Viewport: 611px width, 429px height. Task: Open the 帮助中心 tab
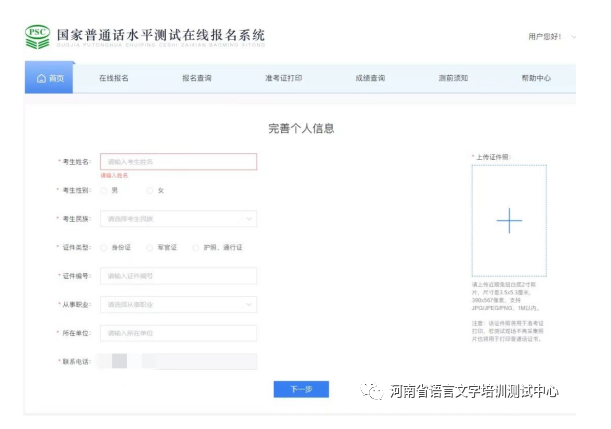(536, 78)
